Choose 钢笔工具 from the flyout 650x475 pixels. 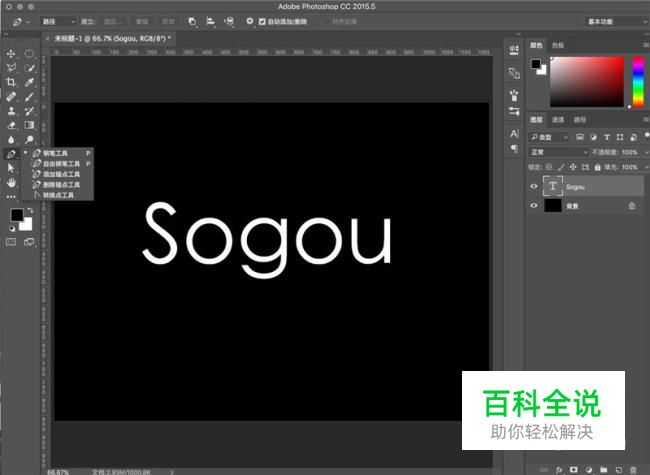pos(62,153)
